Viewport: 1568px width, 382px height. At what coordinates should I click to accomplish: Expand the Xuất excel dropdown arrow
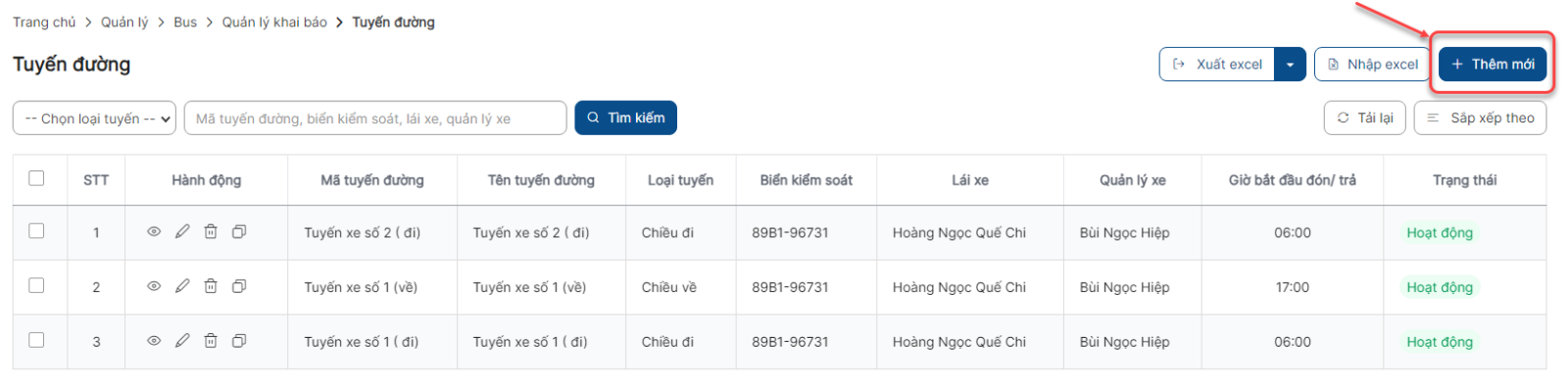tap(1290, 65)
